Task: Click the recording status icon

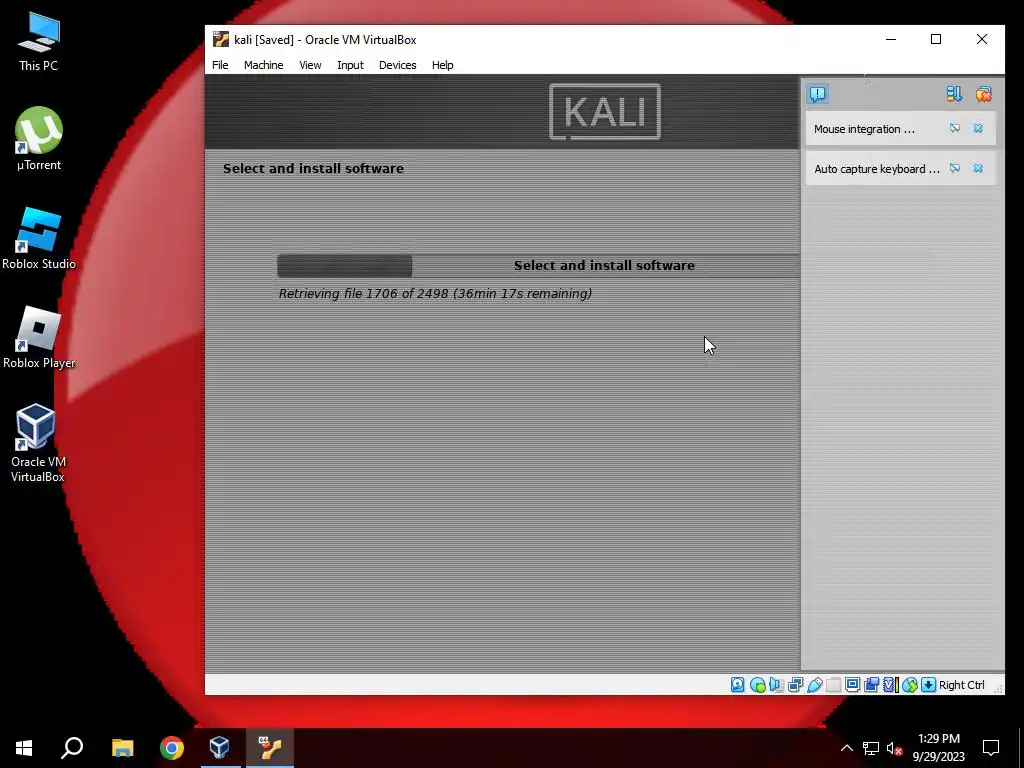Action: pyautogui.click(x=871, y=684)
